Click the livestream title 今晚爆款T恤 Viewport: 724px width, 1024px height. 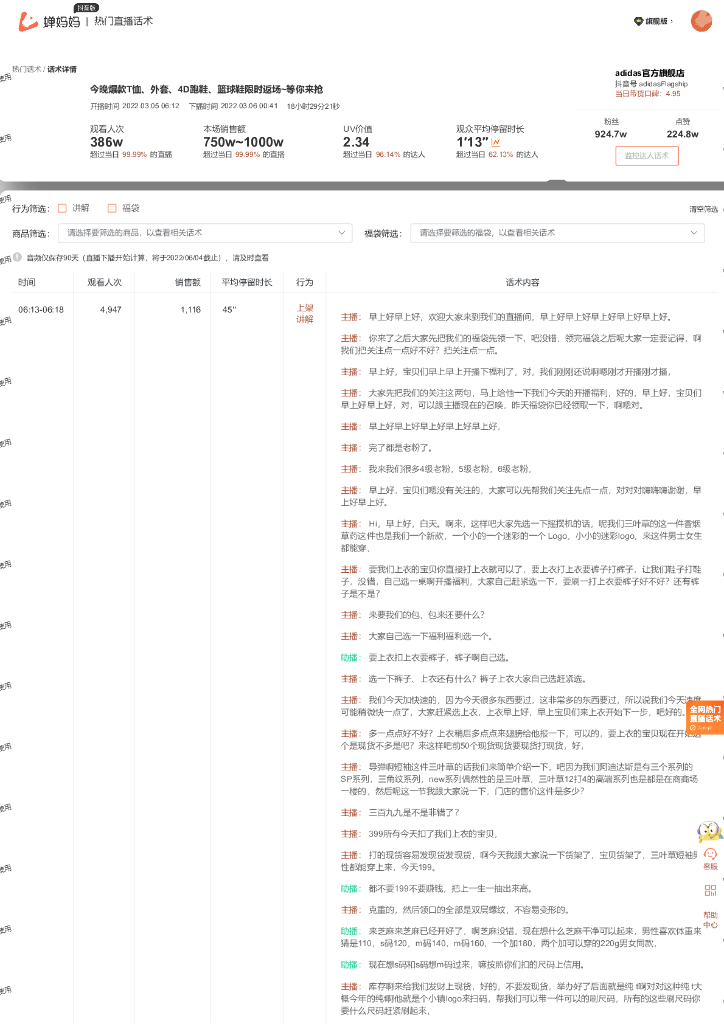206,89
